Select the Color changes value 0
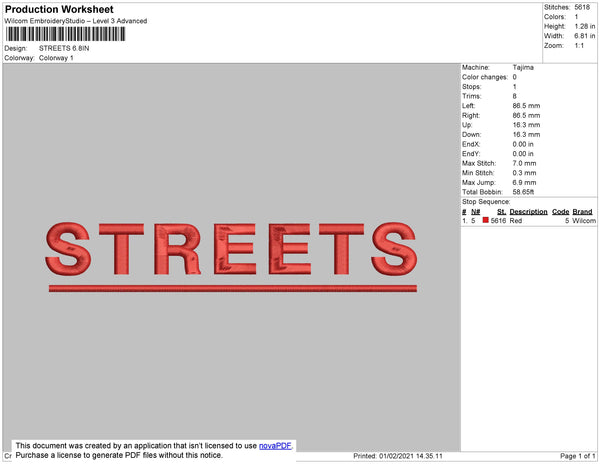The width and height of the screenshot is (600, 464). tap(515, 77)
